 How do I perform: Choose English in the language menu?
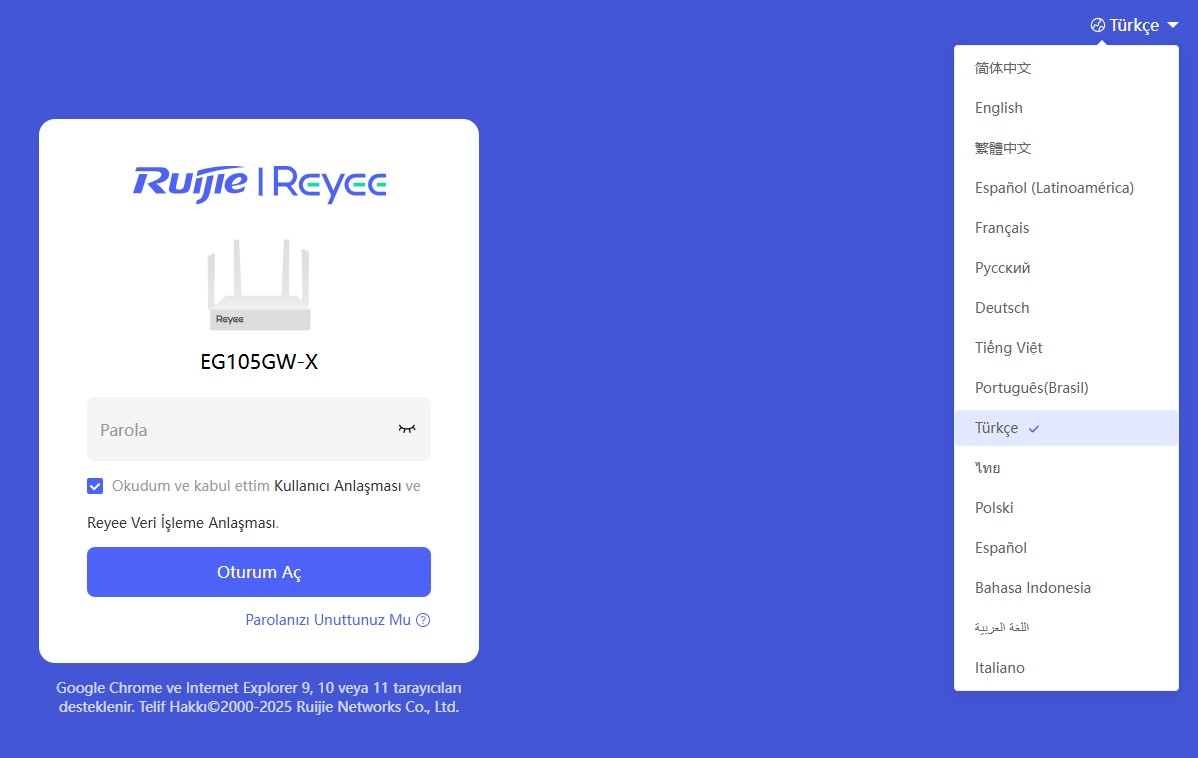click(x=1066, y=108)
